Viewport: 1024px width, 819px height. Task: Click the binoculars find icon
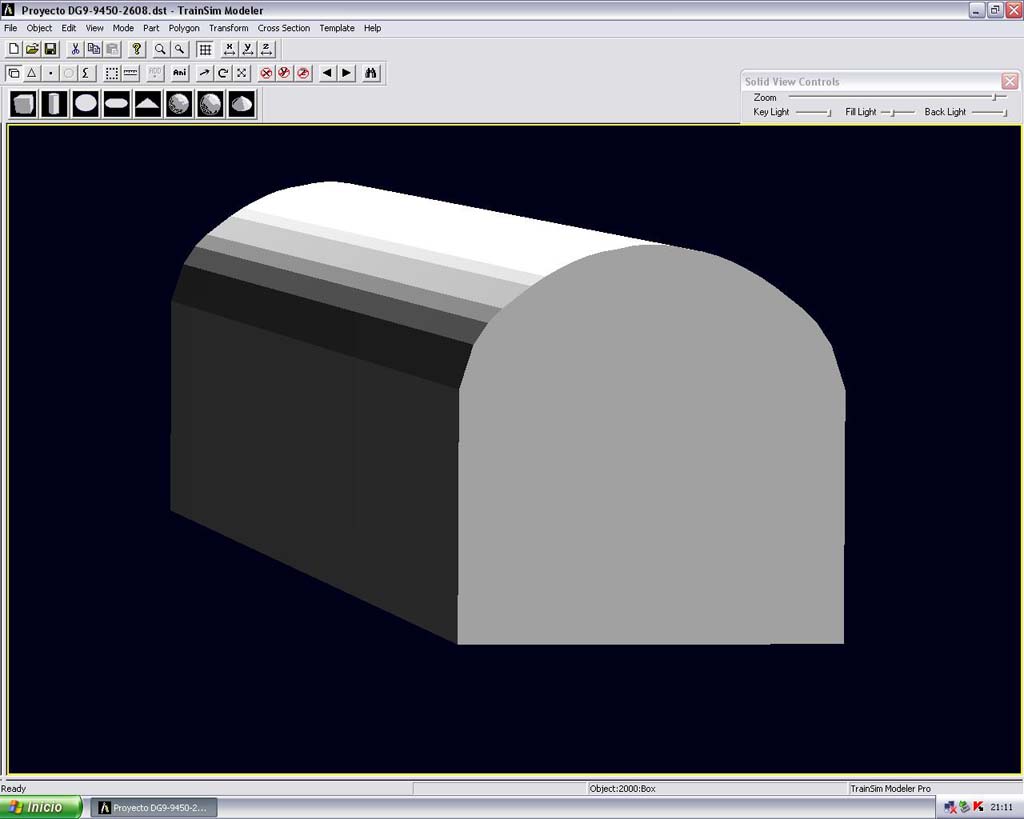(x=371, y=73)
